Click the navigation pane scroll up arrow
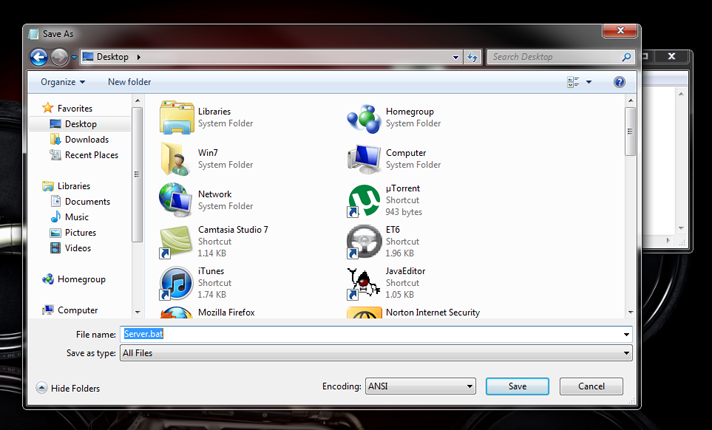The image size is (712, 430). pos(138,100)
